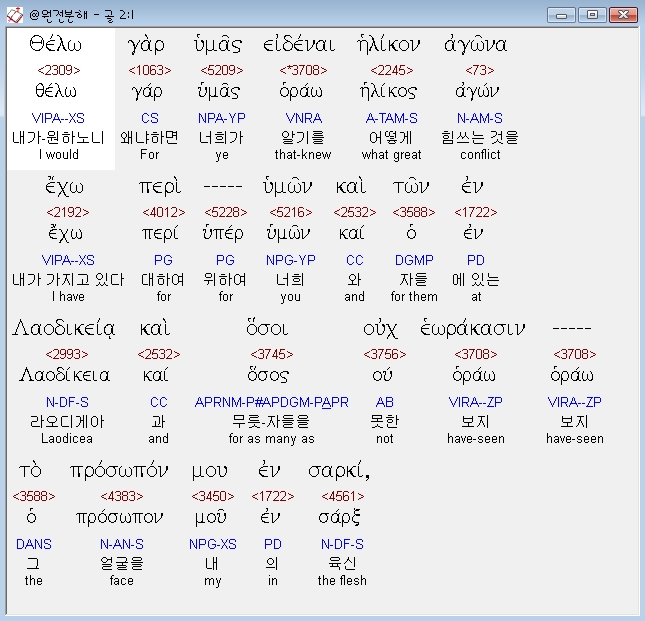Click the Korean gloss 얼굴을
The height and width of the screenshot is (621, 645).
pyautogui.click(x=122, y=563)
